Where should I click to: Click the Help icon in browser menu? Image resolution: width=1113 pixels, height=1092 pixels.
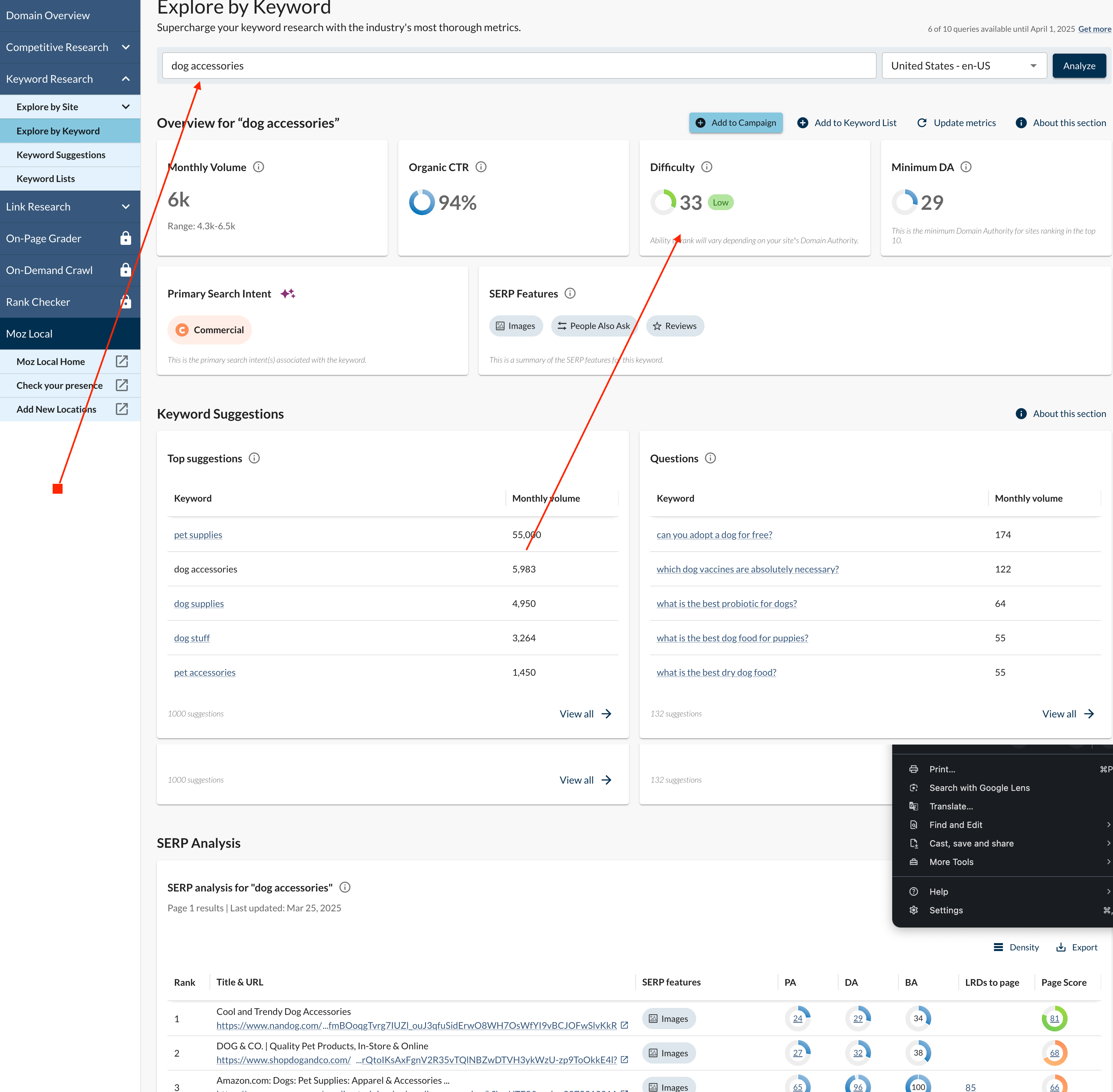[913, 892]
